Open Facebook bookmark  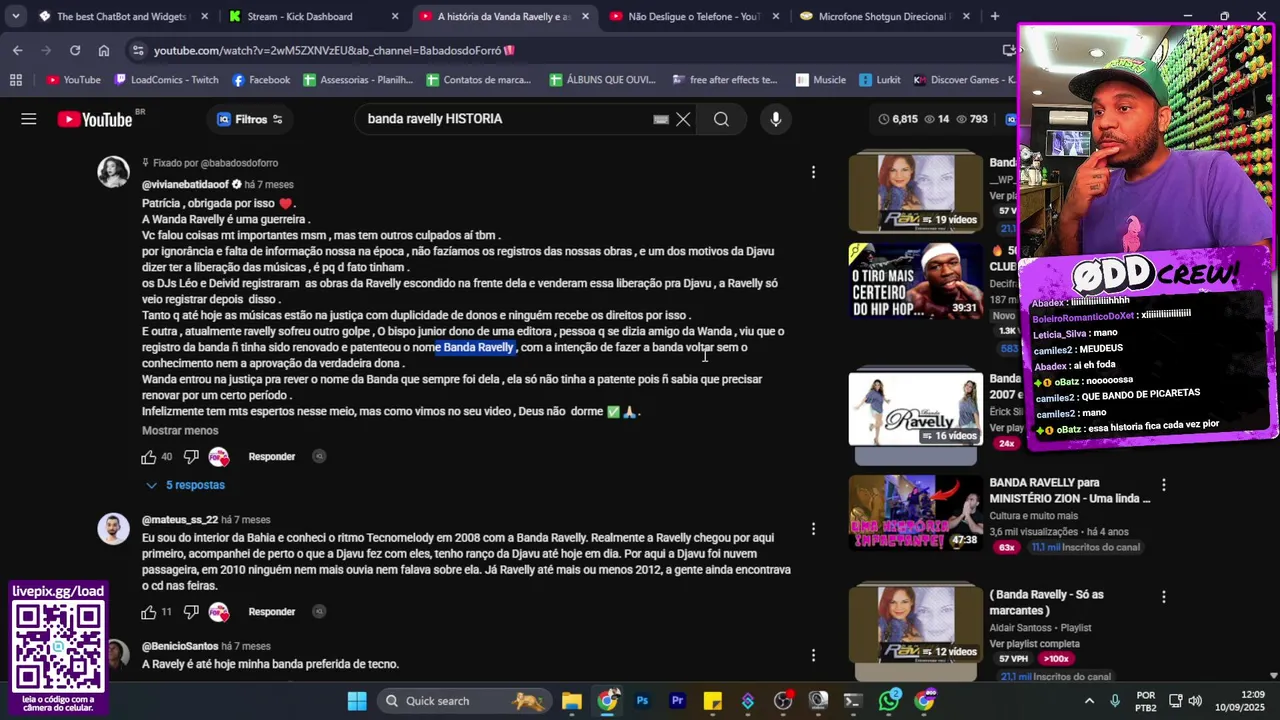point(261,80)
